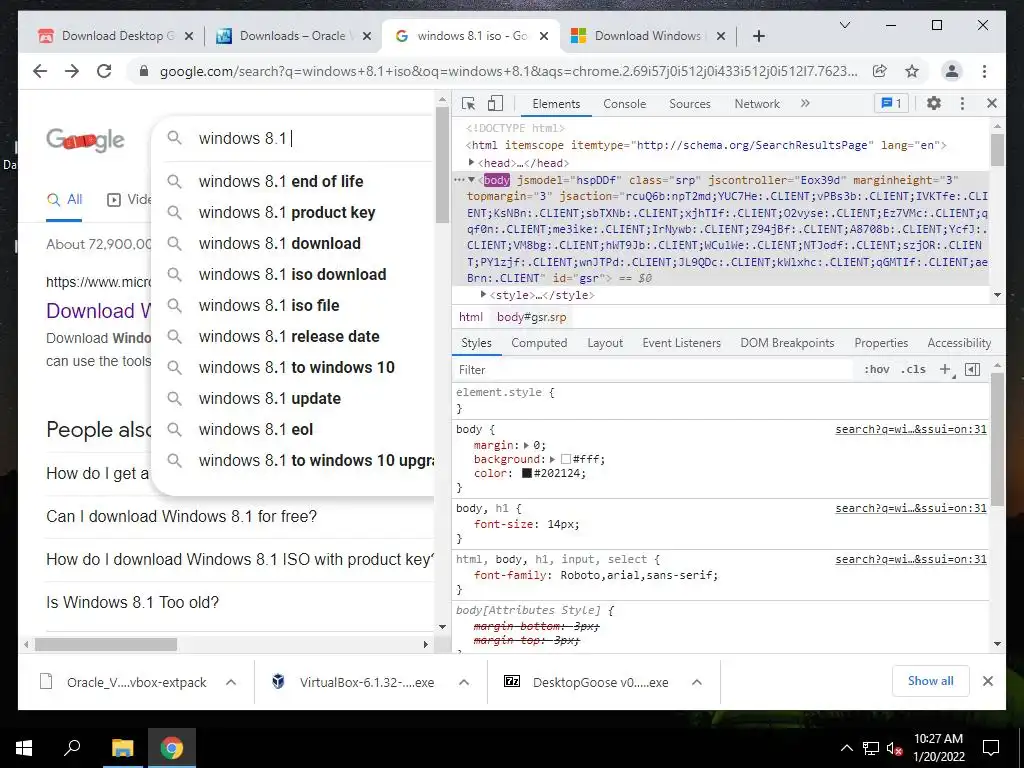Viewport: 1024px width, 768px height.
Task: Open File Explorer from the taskbar
Action: coord(122,747)
